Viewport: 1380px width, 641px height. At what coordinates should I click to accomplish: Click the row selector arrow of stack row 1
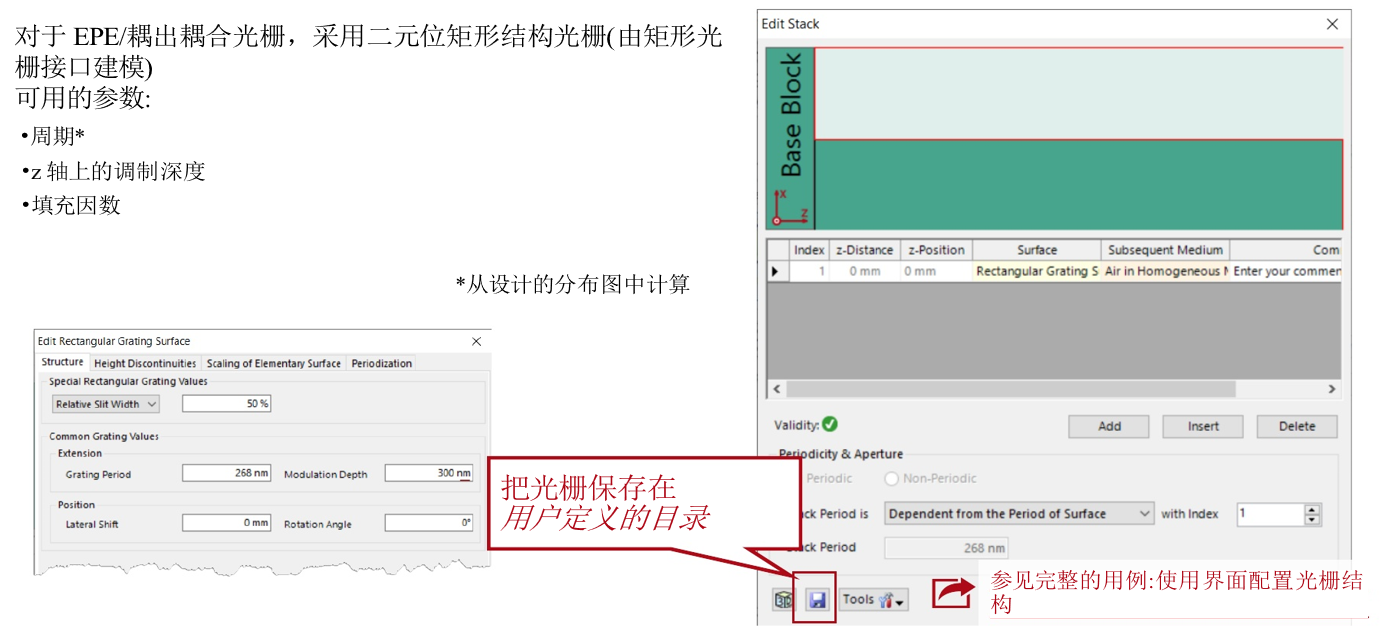[x=776, y=271]
